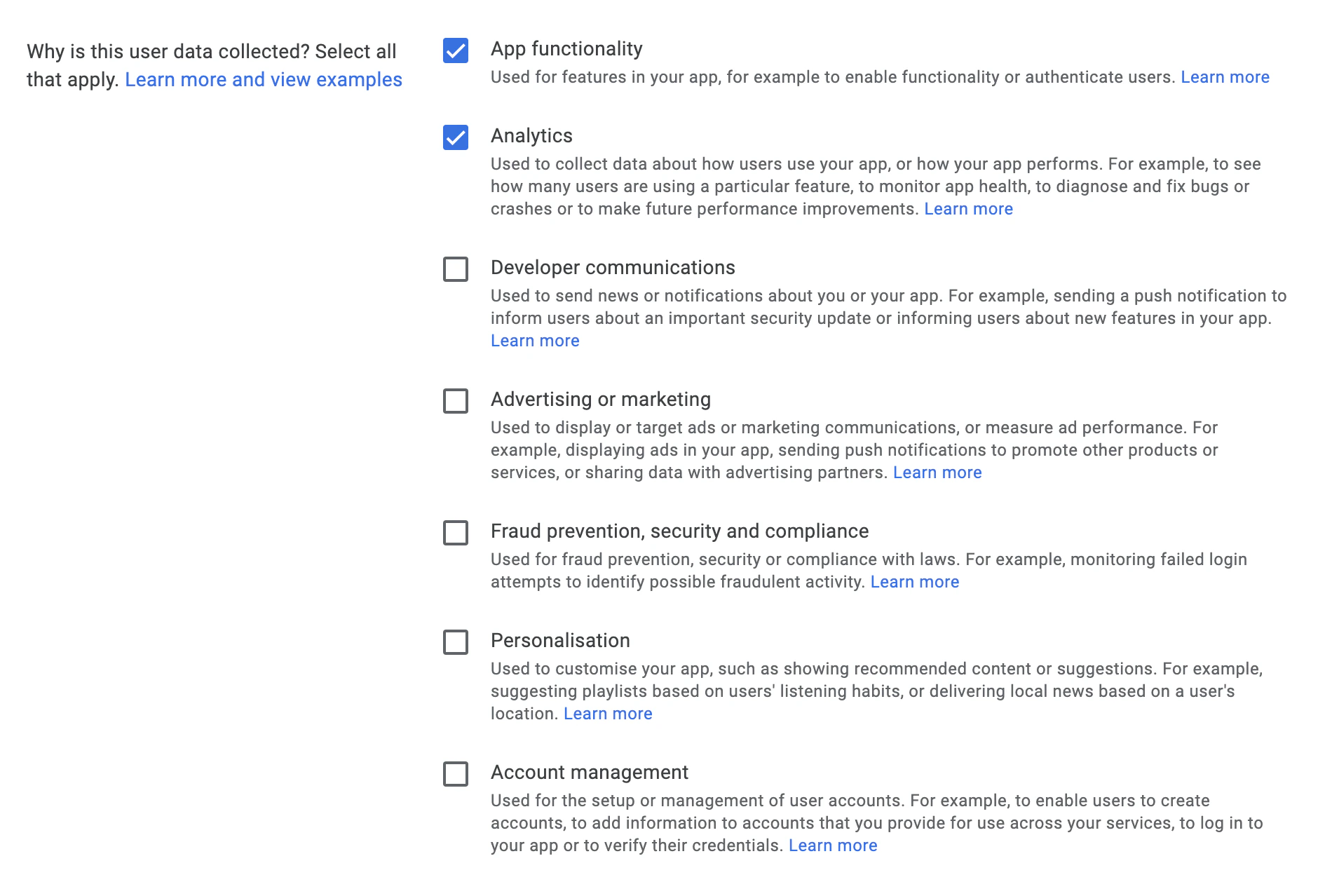Select the Personalisation checkbox
Viewport: 1332px width, 896px height.
456,642
